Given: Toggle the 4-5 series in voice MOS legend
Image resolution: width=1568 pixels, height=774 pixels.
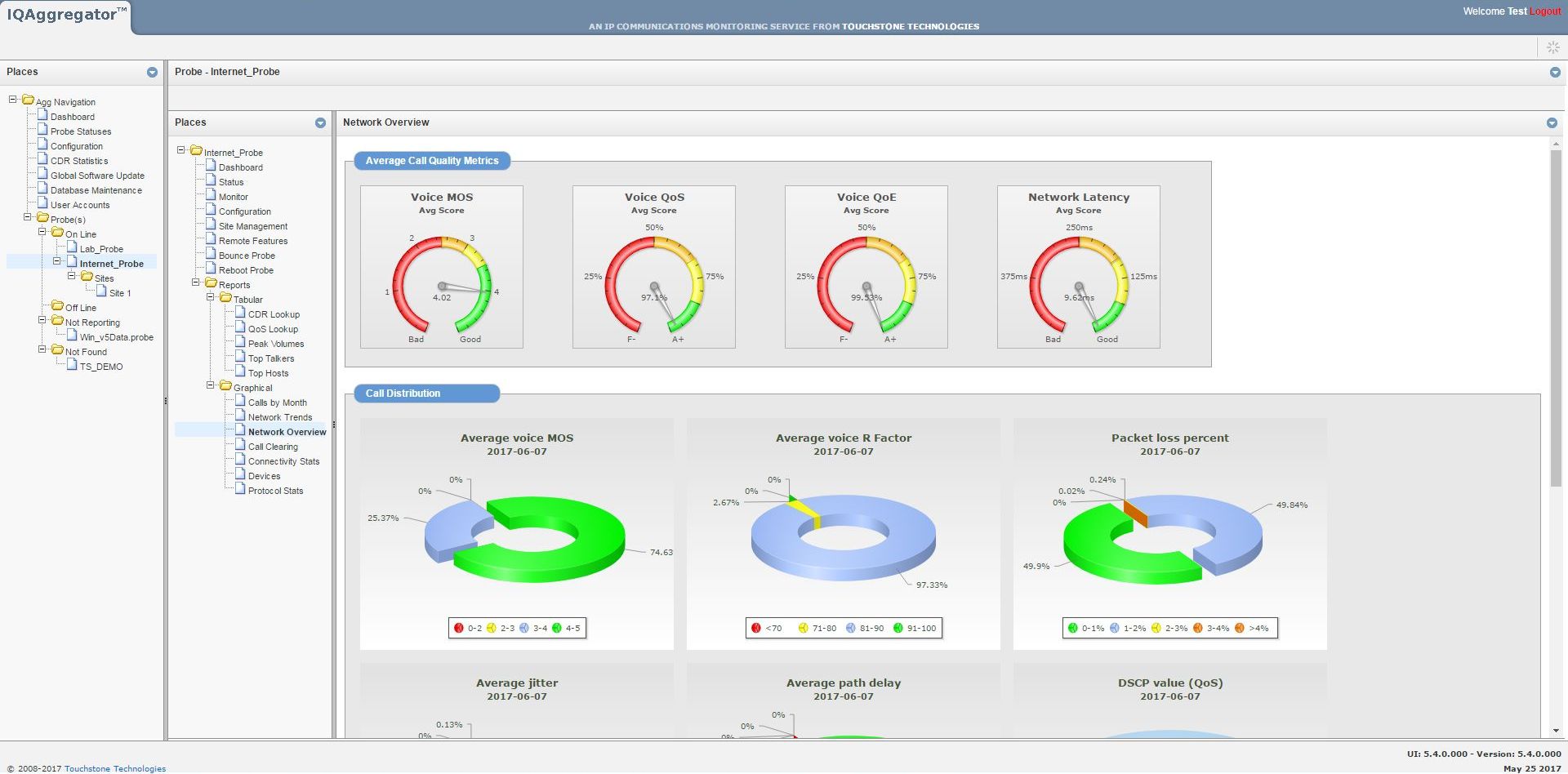Looking at the screenshot, I should click(566, 628).
